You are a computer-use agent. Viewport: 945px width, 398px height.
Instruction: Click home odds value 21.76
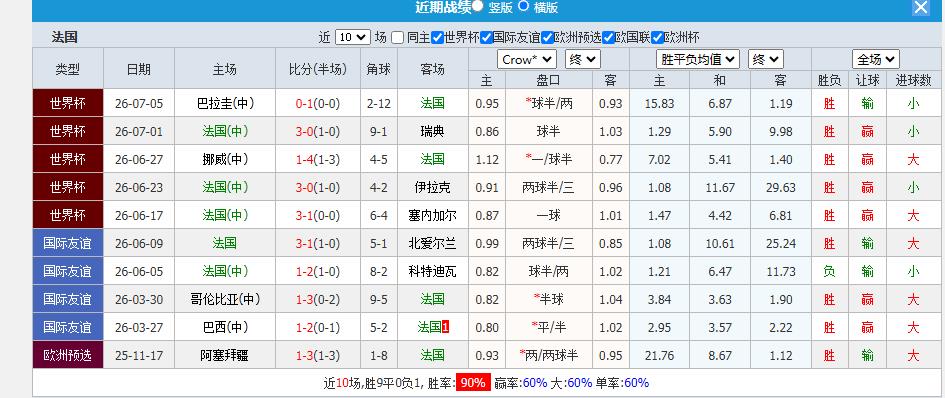tap(659, 355)
